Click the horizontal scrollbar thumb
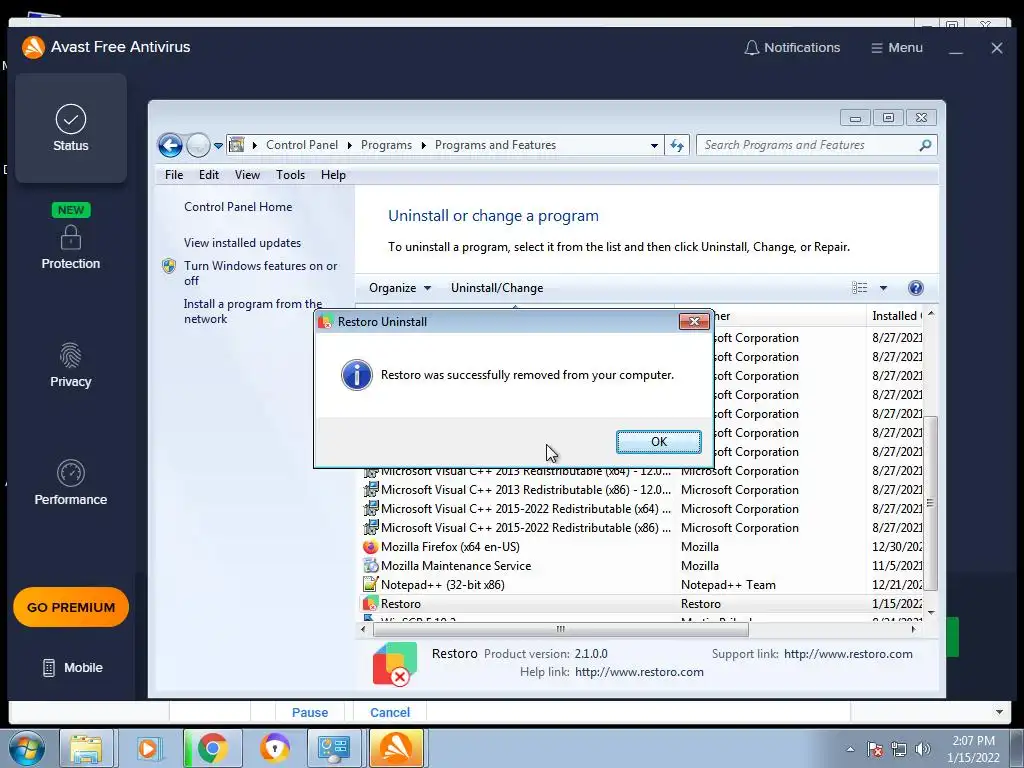1024x768 pixels. coord(560,630)
